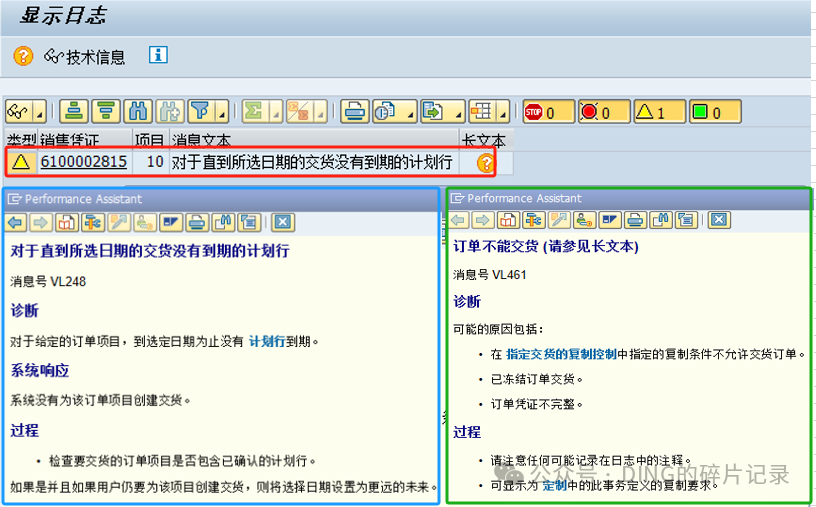Go back in right Performance Assistant
816x507 pixels.
coord(459,220)
